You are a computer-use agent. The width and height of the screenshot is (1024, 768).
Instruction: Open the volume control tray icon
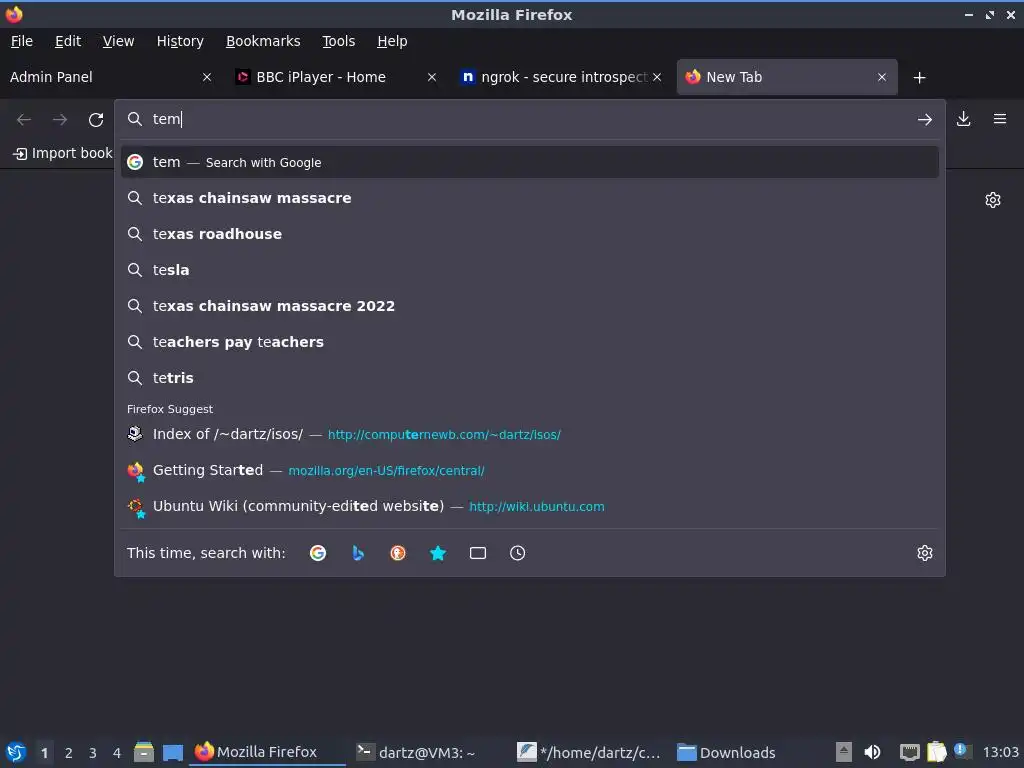pyautogui.click(x=872, y=752)
